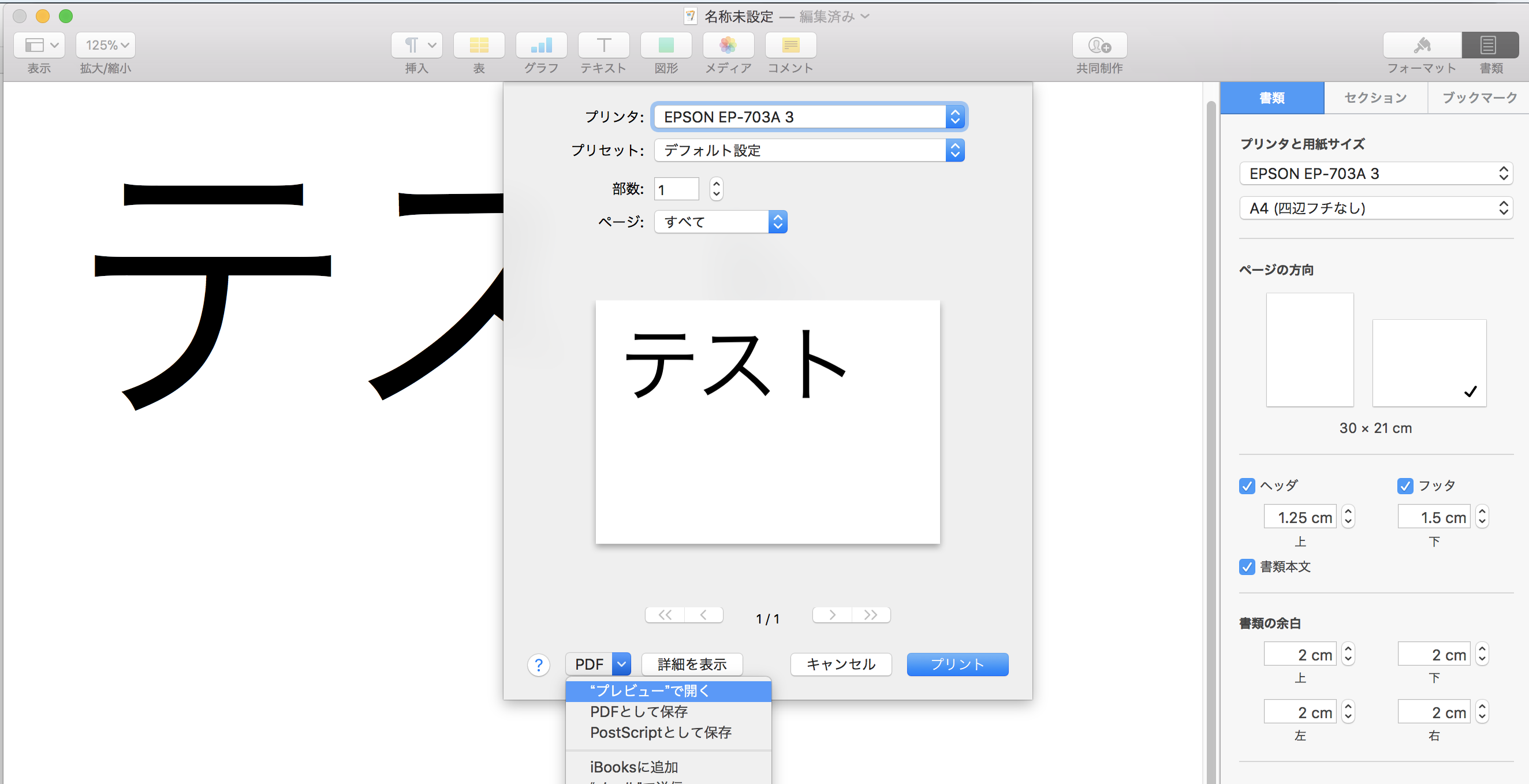The height and width of the screenshot is (784, 1529).
Task: Click the プリント (Print) button
Action: click(957, 664)
